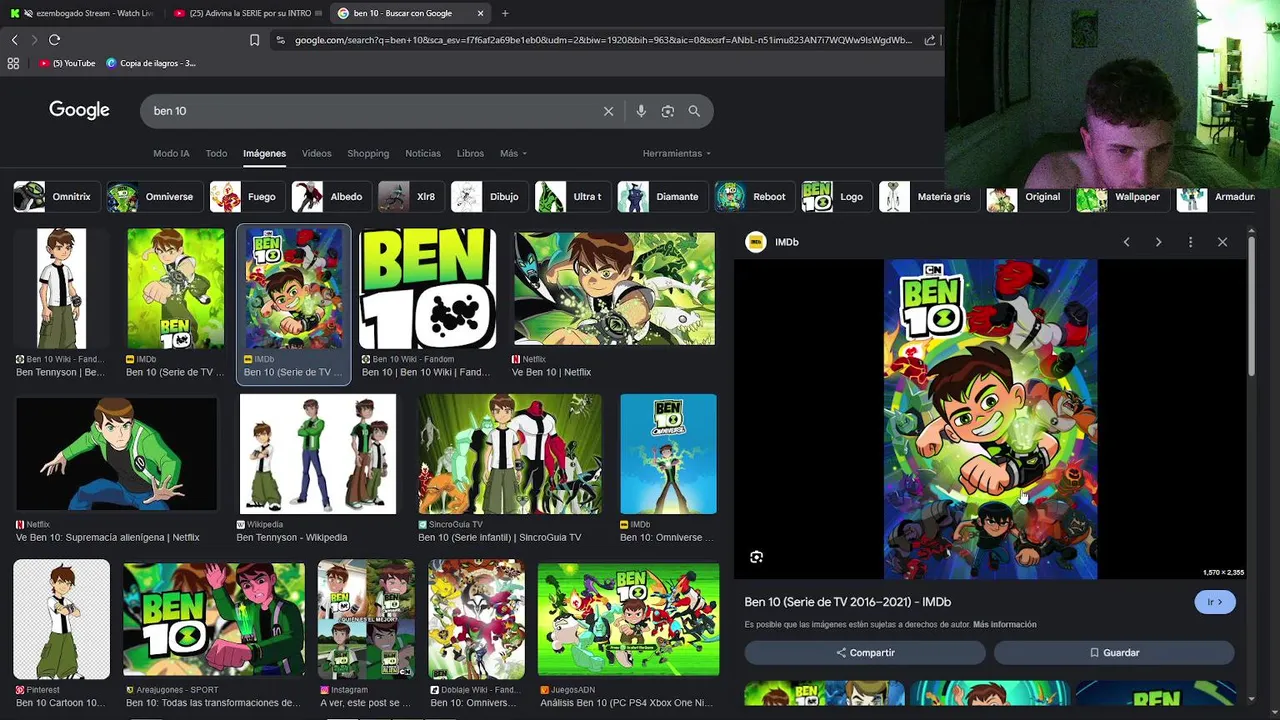
Task: Open the YouTube bookmark
Action: 68,63
